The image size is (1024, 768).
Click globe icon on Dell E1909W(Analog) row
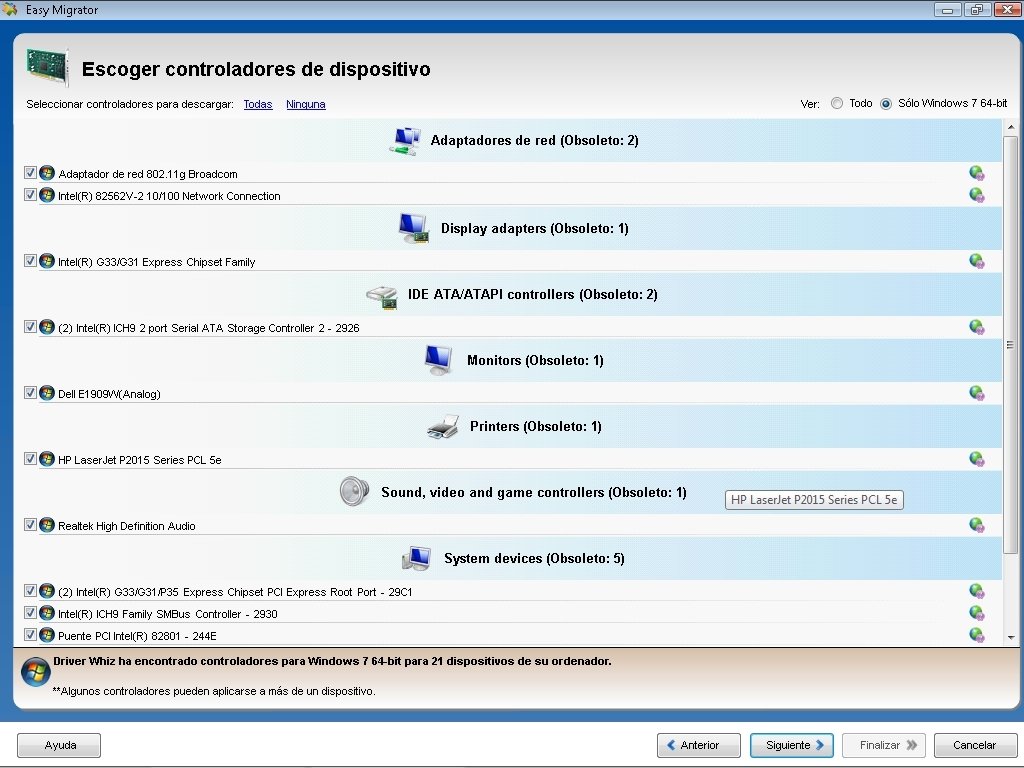pos(977,393)
